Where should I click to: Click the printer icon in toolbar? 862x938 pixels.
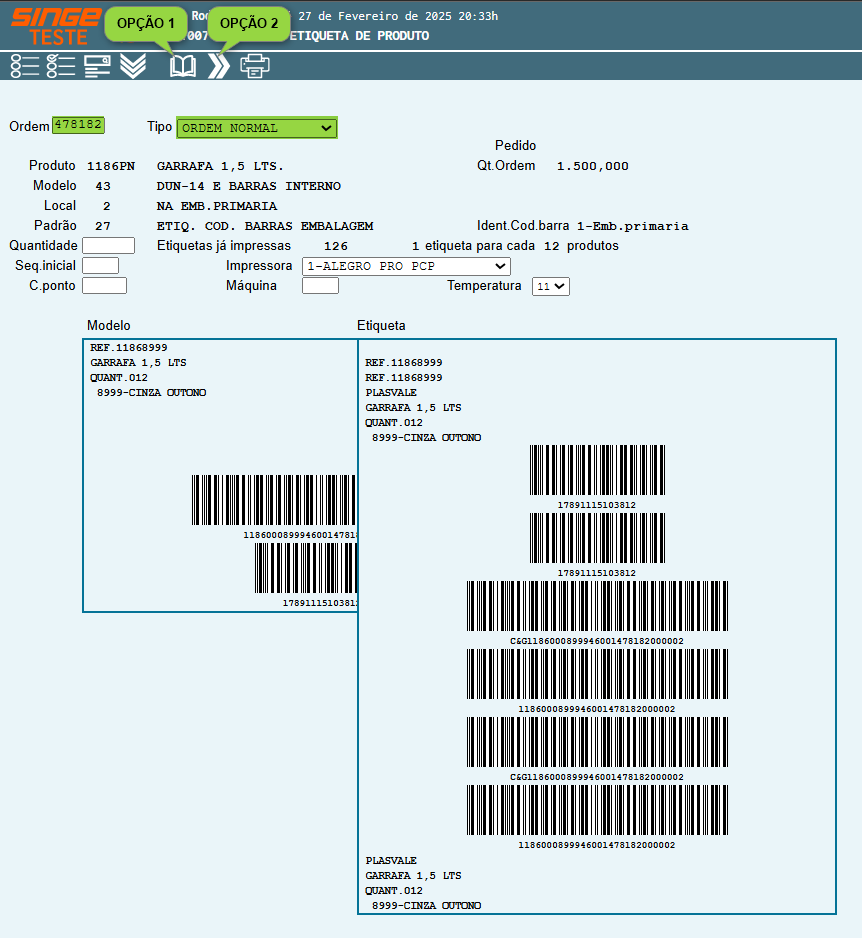(x=254, y=66)
